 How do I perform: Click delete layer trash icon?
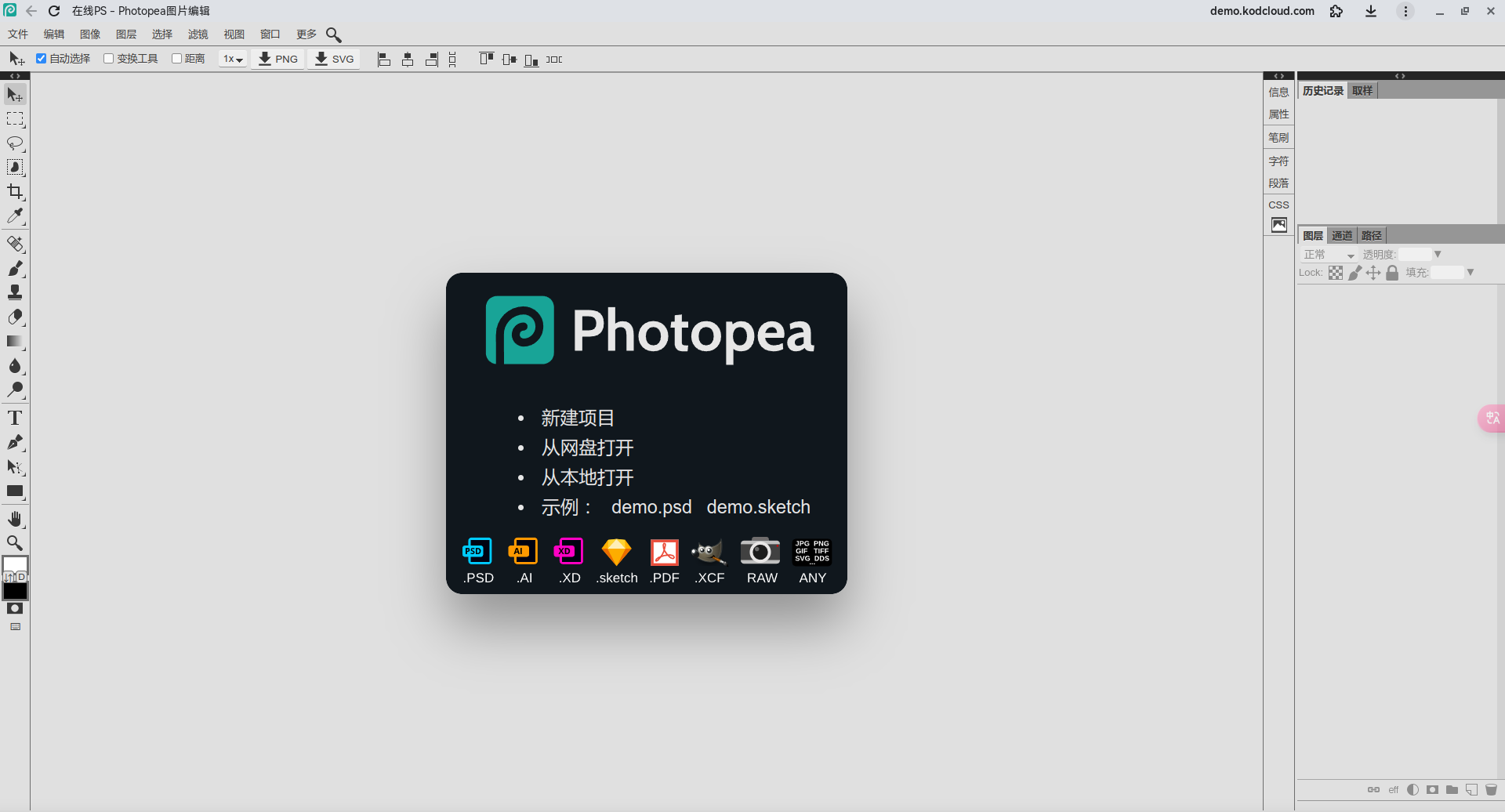[x=1491, y=789]
